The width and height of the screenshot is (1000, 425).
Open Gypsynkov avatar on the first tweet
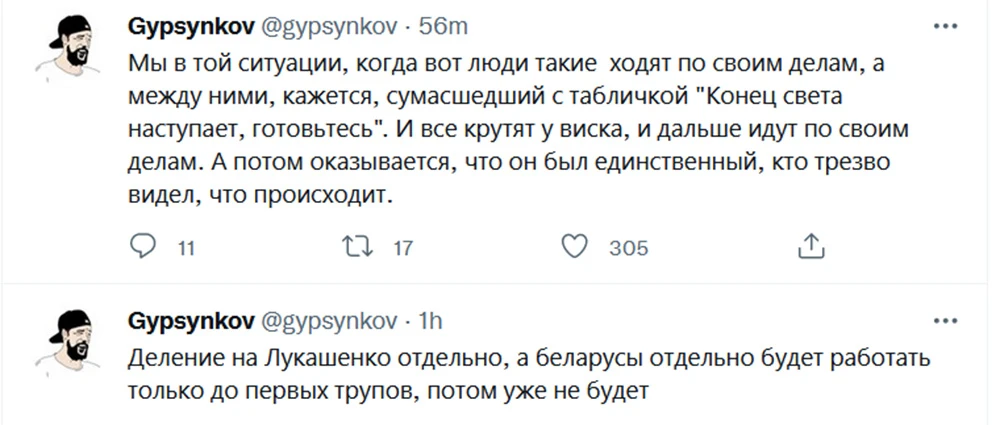point(71,48)
